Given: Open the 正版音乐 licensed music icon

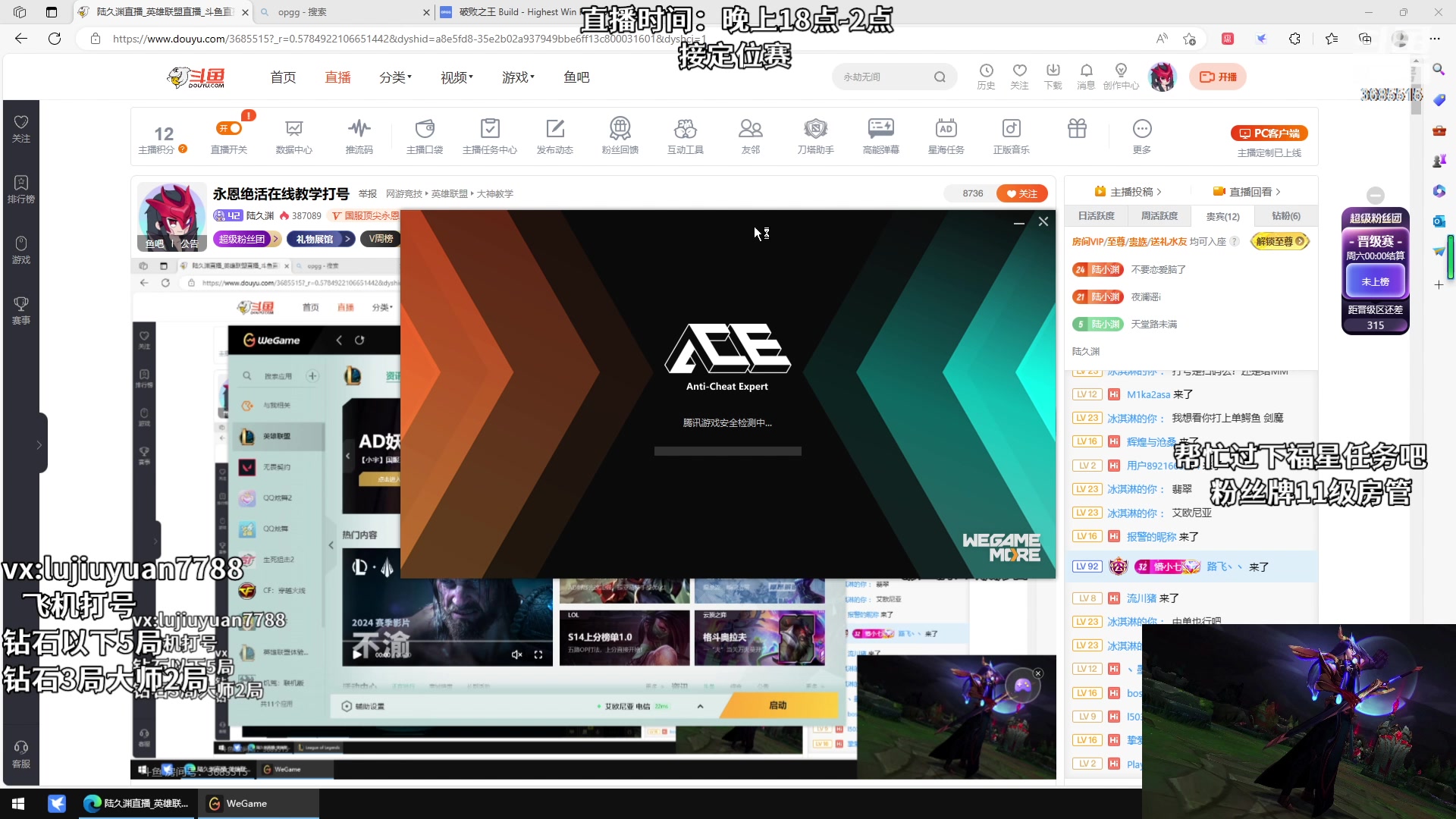Looking at the screenshot, I should coord(1012,136).
